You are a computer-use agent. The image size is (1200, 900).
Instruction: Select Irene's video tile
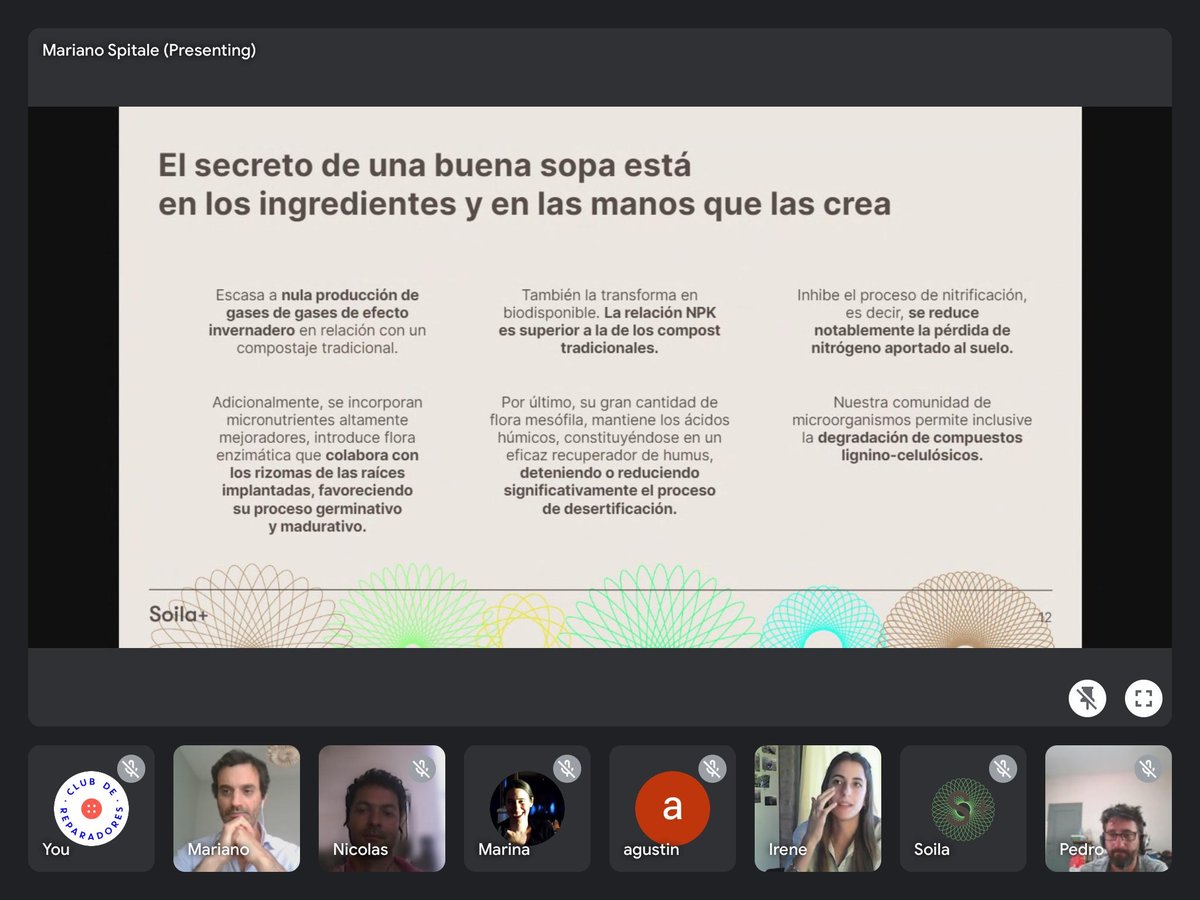pos(818,809)
